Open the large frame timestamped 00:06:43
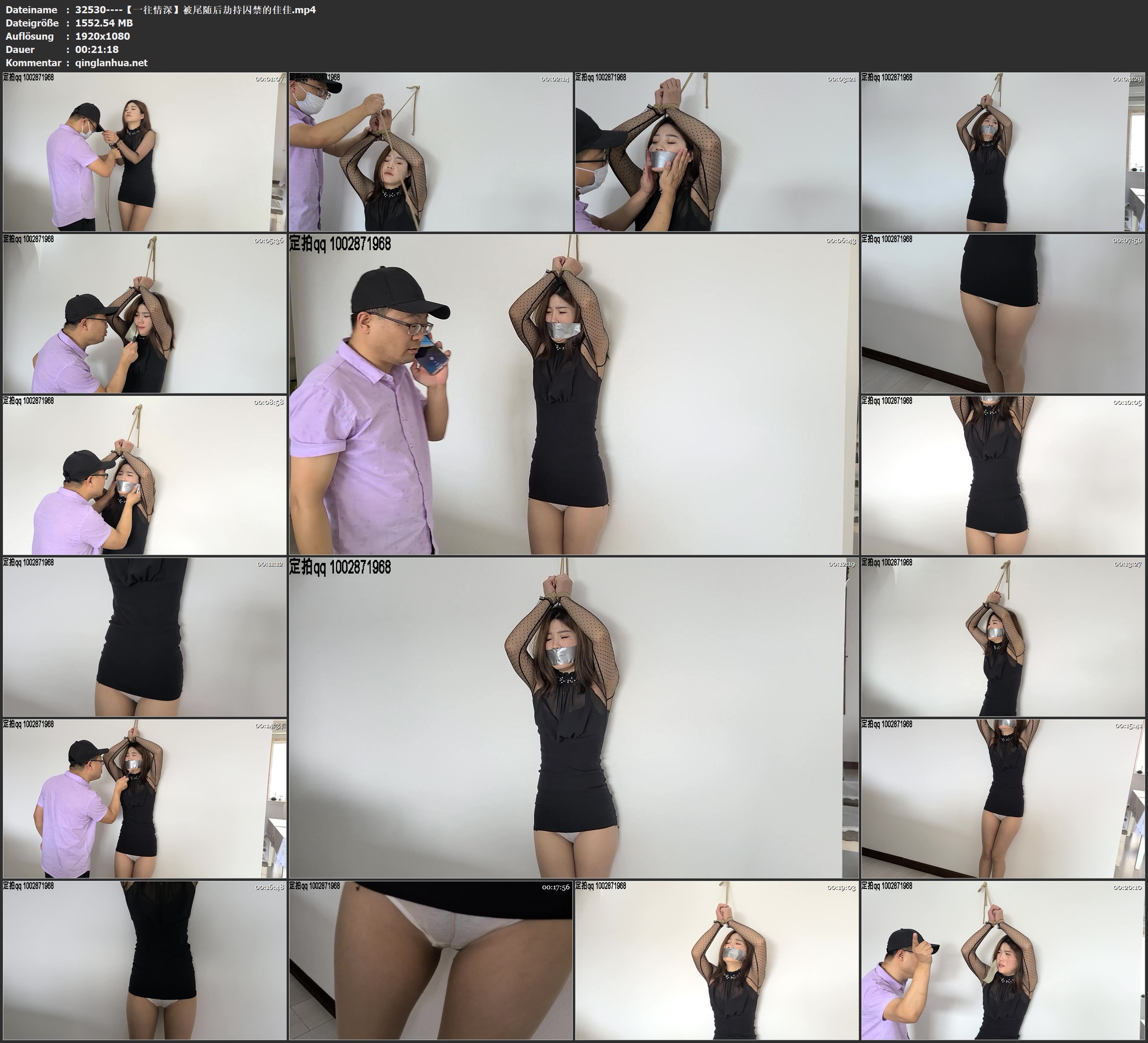 (x=573, y=394)
